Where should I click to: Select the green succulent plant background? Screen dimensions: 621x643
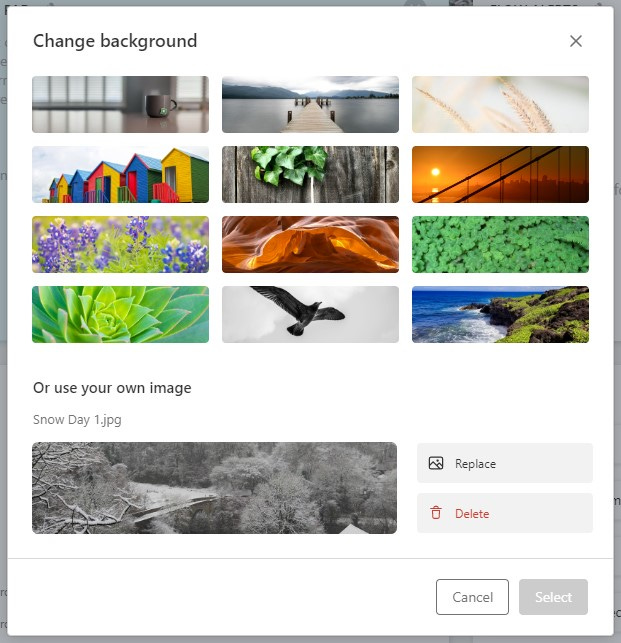pos(121,315)
